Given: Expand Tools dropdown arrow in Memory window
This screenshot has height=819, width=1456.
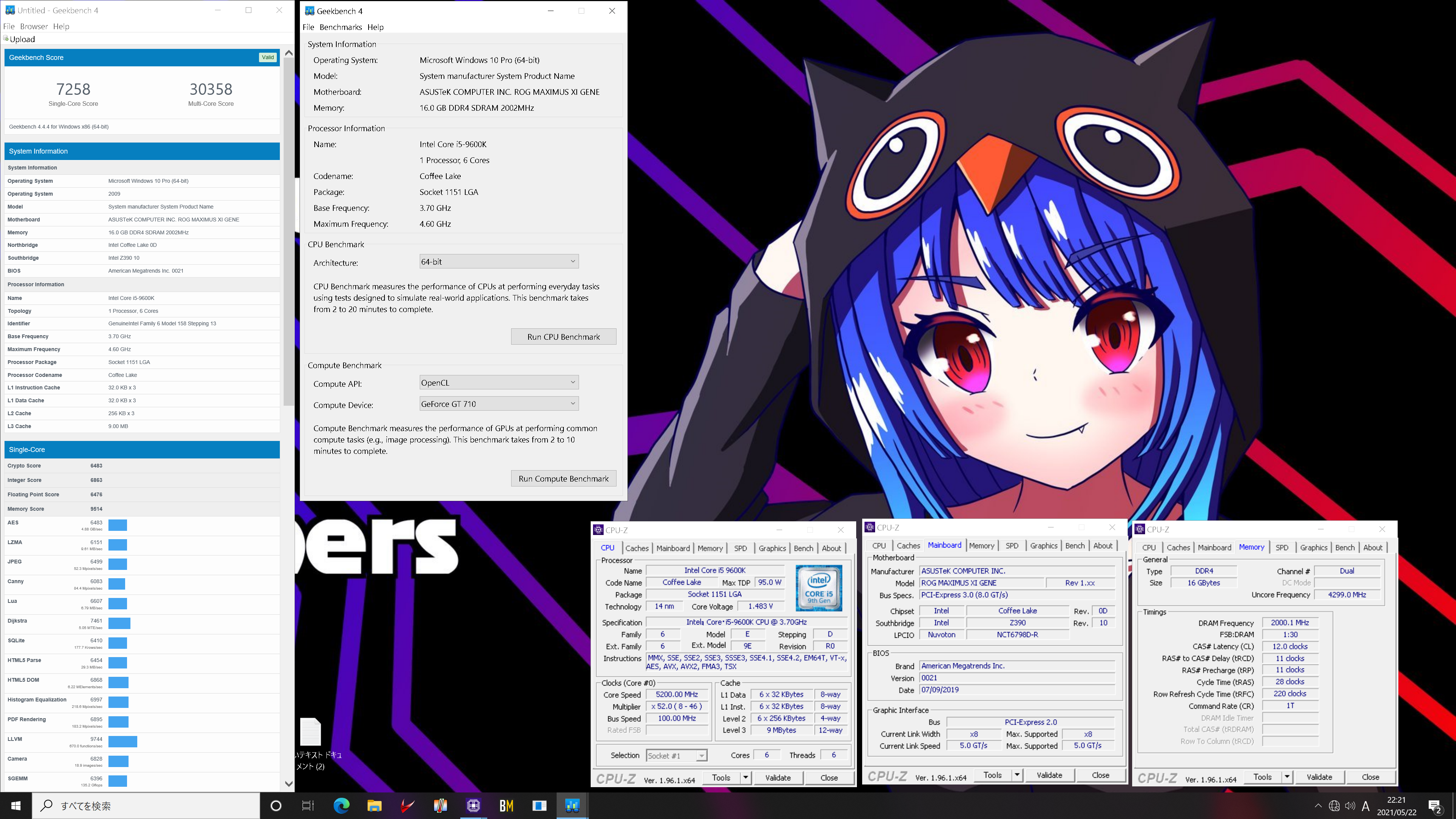Looking at the screenshot, I should [x=1287, y=777].
